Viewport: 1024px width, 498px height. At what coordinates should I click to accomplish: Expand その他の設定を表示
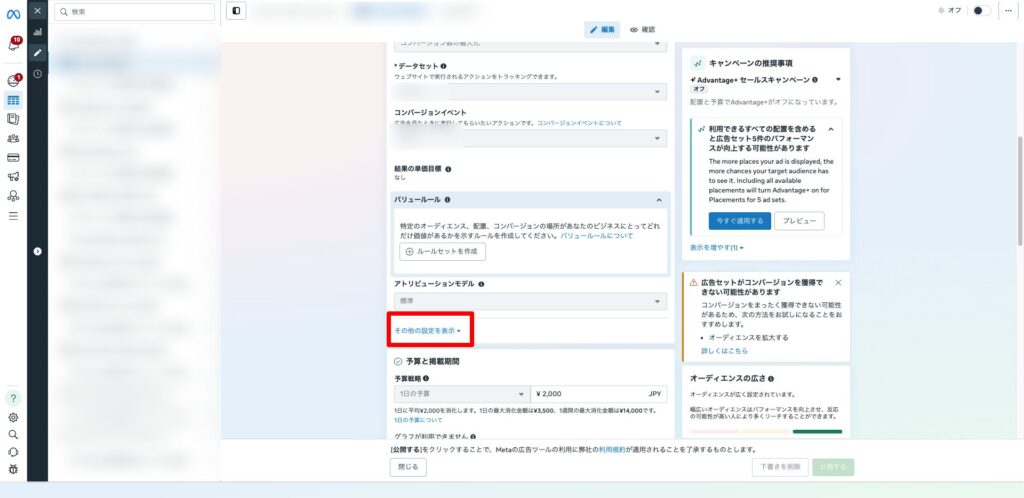pyautogui.click(x=427, y=331)
